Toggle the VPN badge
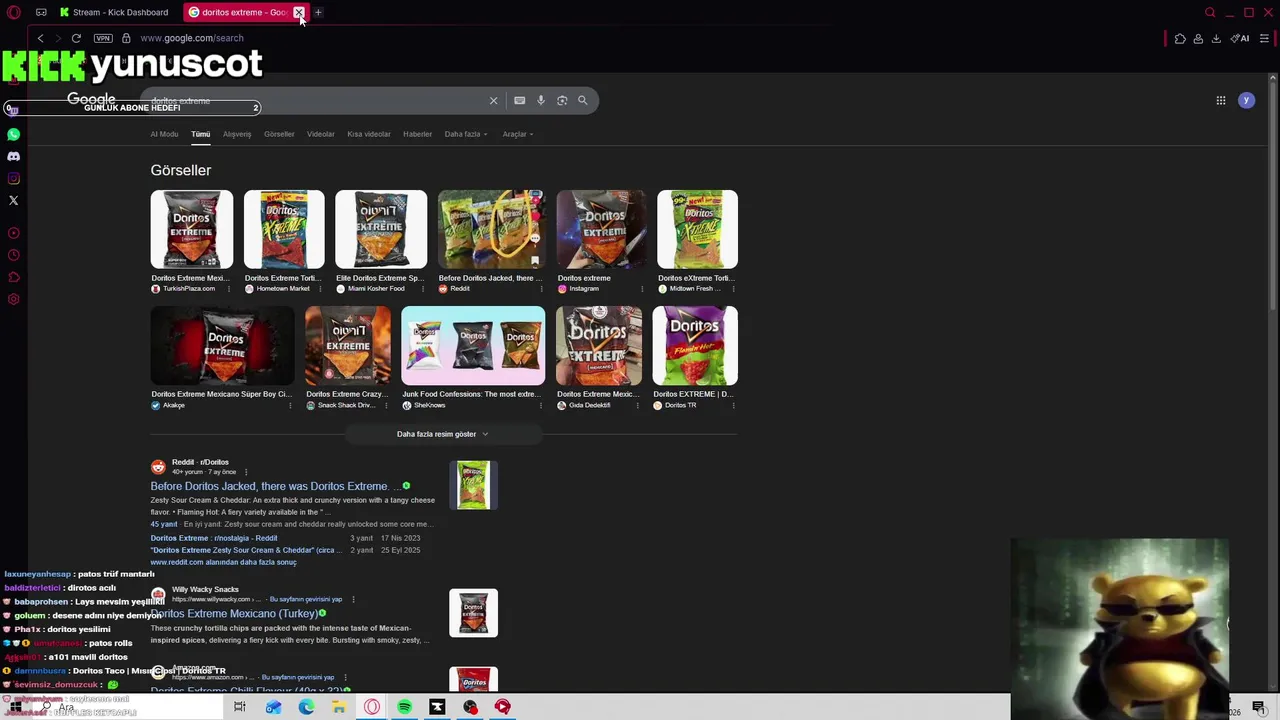1280x720 pixels. 103,38
